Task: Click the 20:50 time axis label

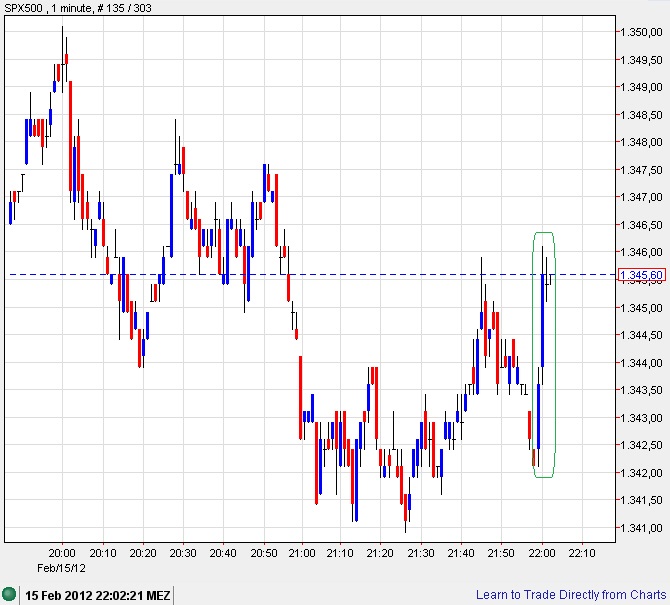Action: click(264, 553)
